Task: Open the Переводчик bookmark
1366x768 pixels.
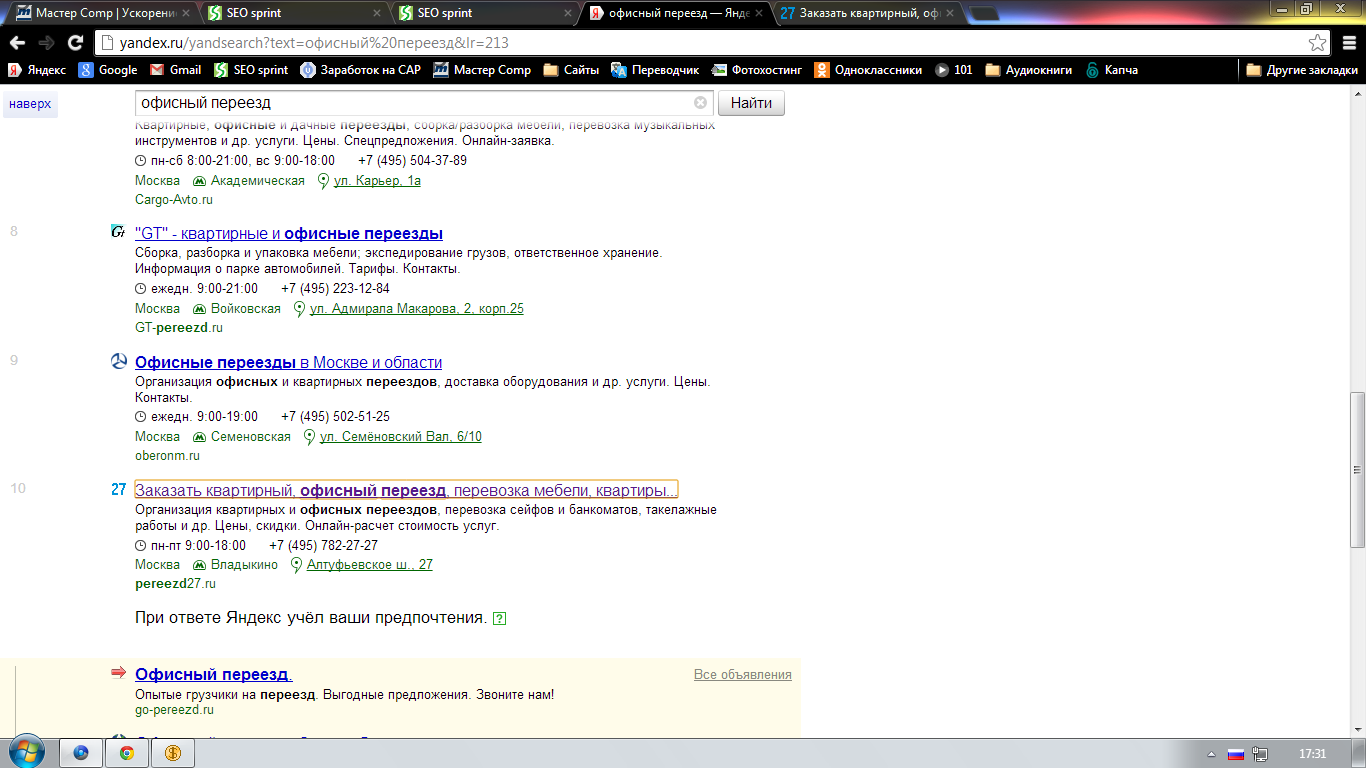Action: coord(655,70)
